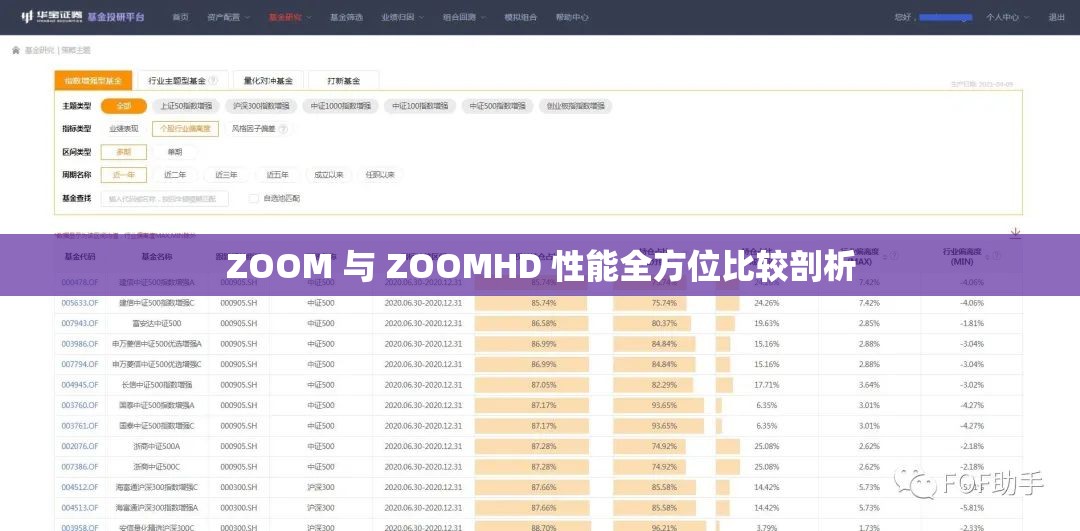Screen dimensions: 1080x531
Task: Select the 单期 interval type
Action: coord(175,152)
